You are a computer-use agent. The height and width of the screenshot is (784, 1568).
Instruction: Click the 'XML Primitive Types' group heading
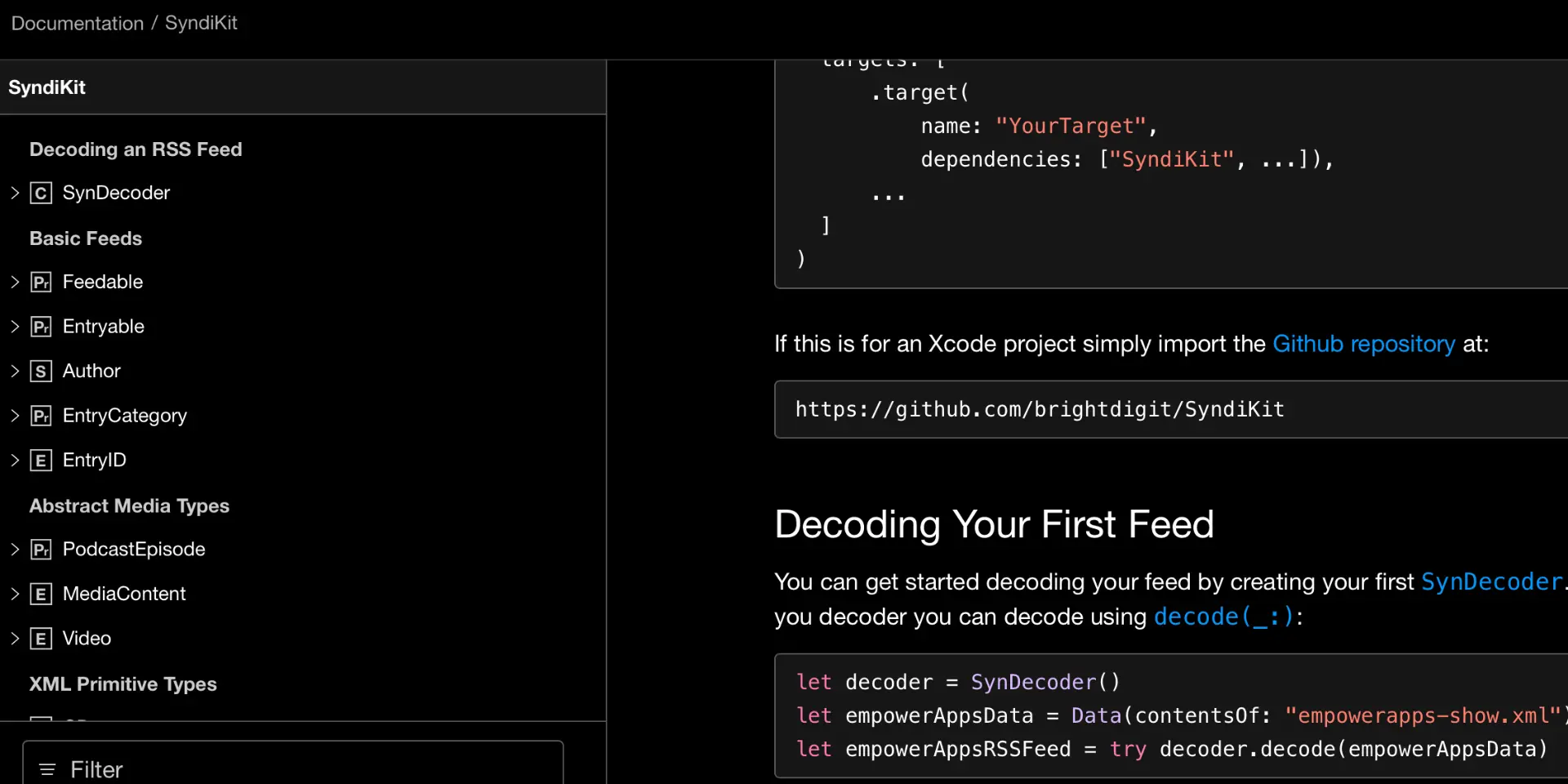(x=123, y=684)
